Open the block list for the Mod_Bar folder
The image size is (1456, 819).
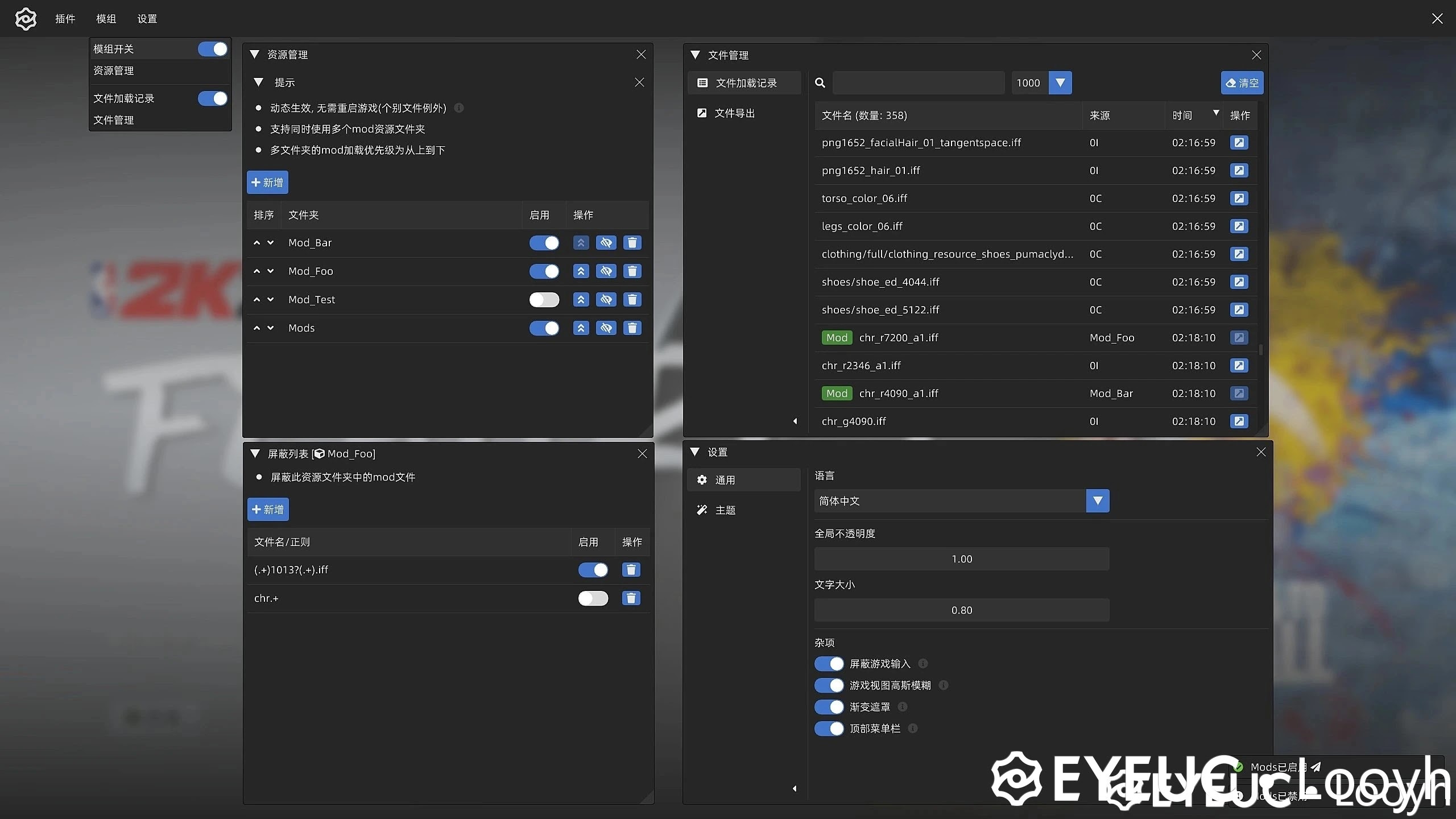click(606, 243)
